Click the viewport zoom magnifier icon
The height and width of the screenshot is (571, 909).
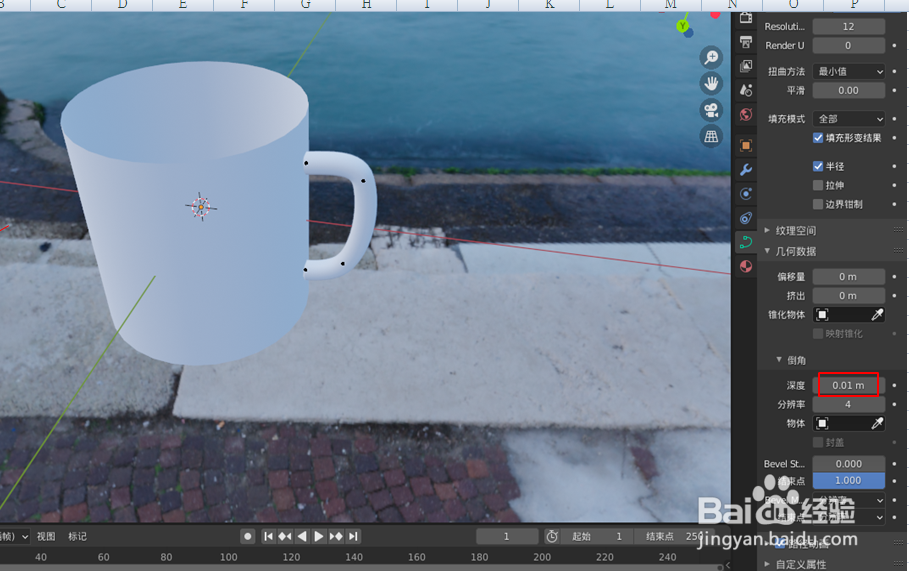click(711, 57)
